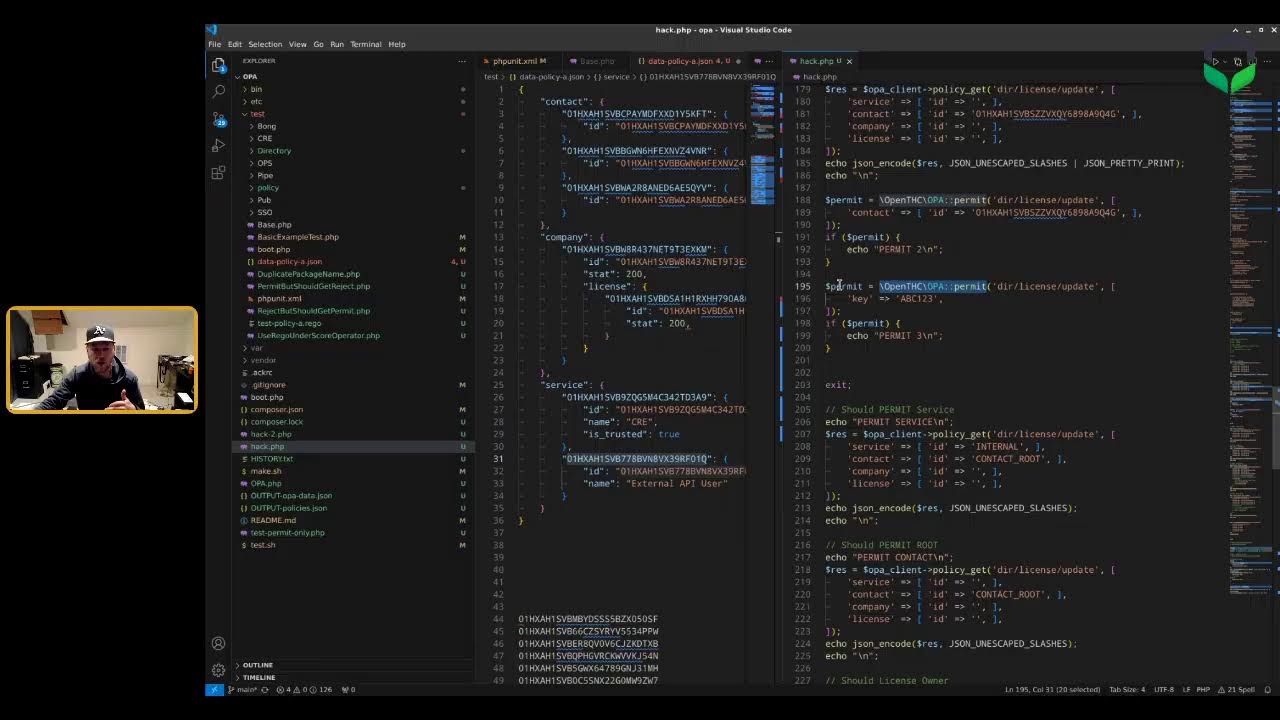This screenshot has height=720, width=1280.
Task: Expand the etc folder
Action: 256,101
